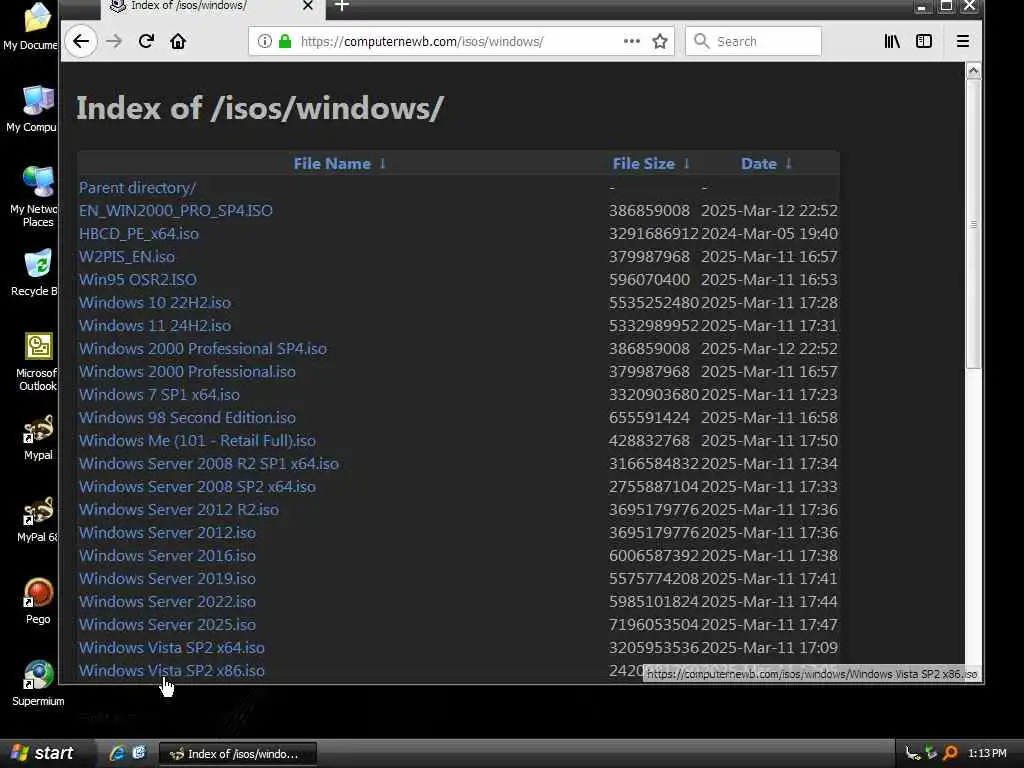Focus the Search box
Image resolution: width=1024 pixels, height=768 pixels.
[754, 41]
